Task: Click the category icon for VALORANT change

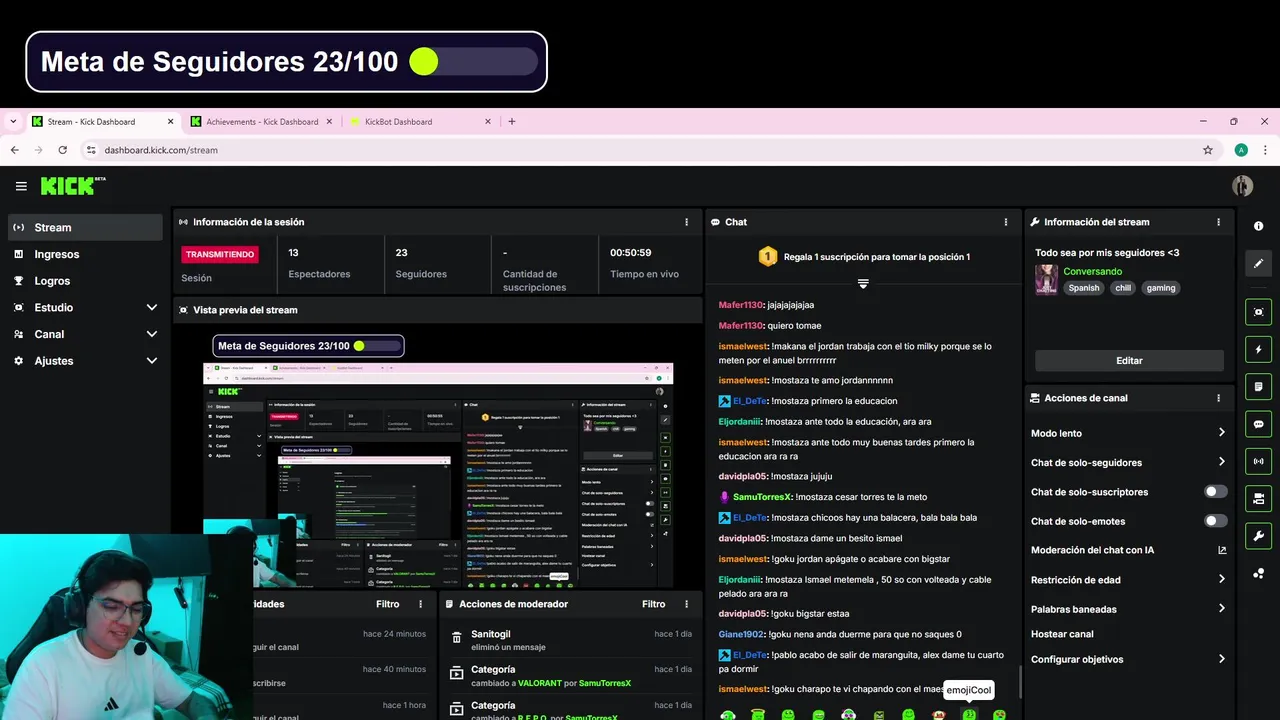Action: (x=457, y=675)
